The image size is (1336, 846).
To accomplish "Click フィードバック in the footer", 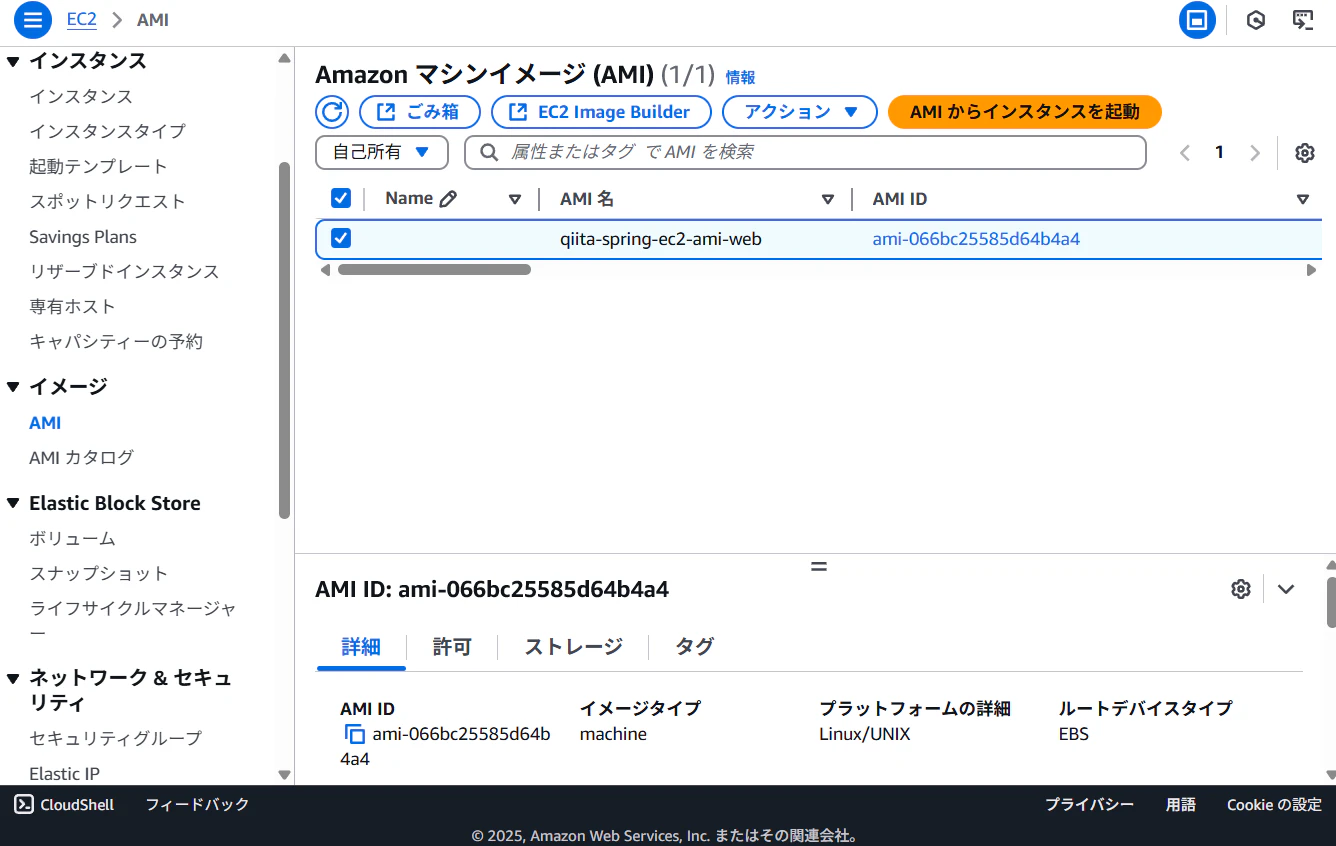I will point(197,805).
